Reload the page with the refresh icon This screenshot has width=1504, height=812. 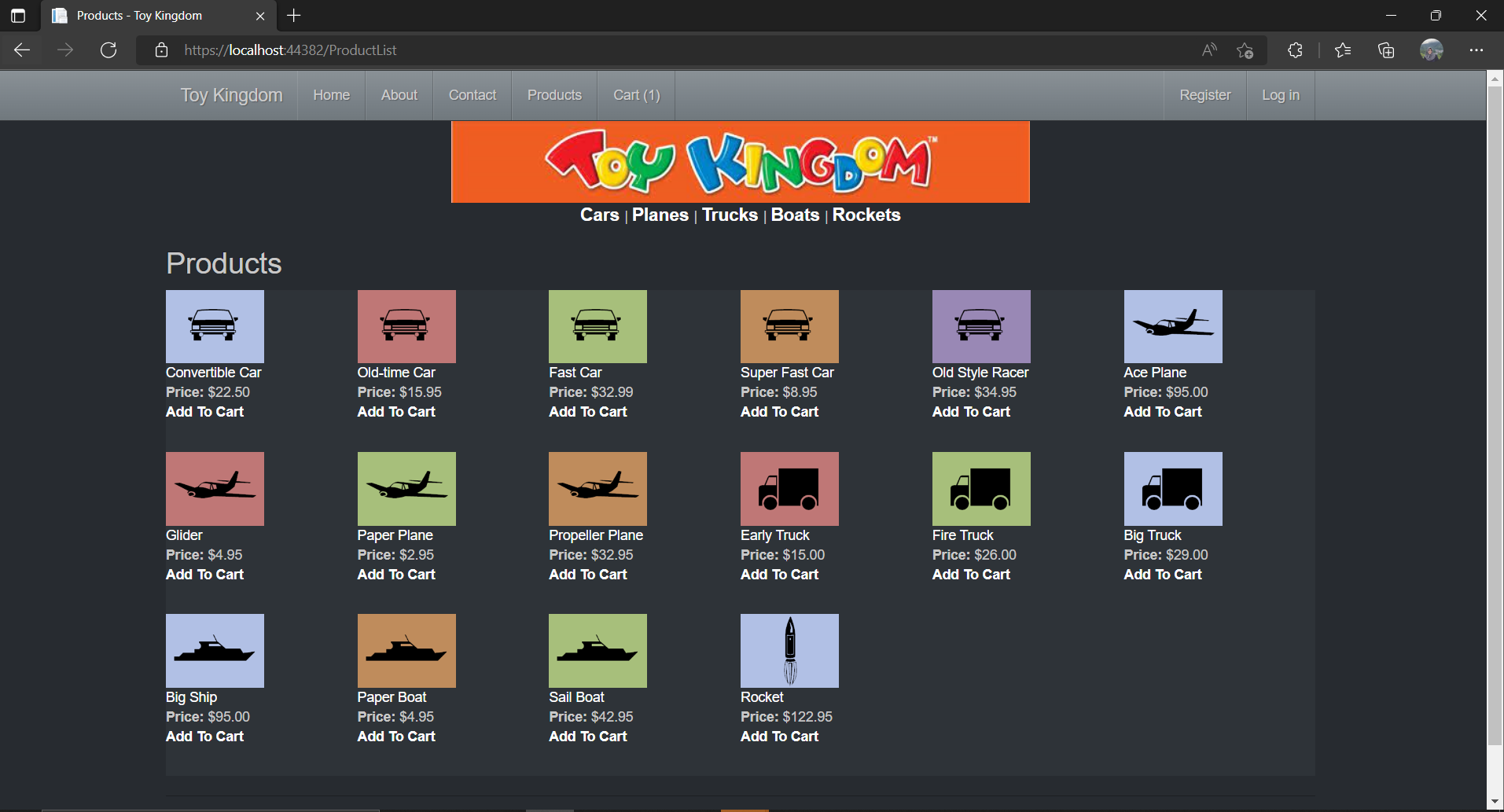(x=108, y=50)
